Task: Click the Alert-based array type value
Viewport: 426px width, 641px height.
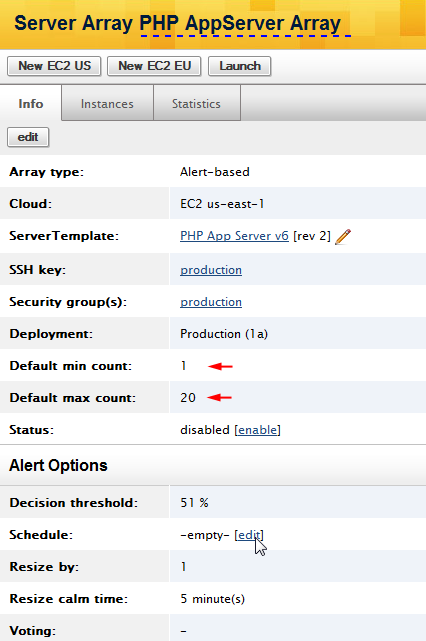Action: (x=215, y=172)
